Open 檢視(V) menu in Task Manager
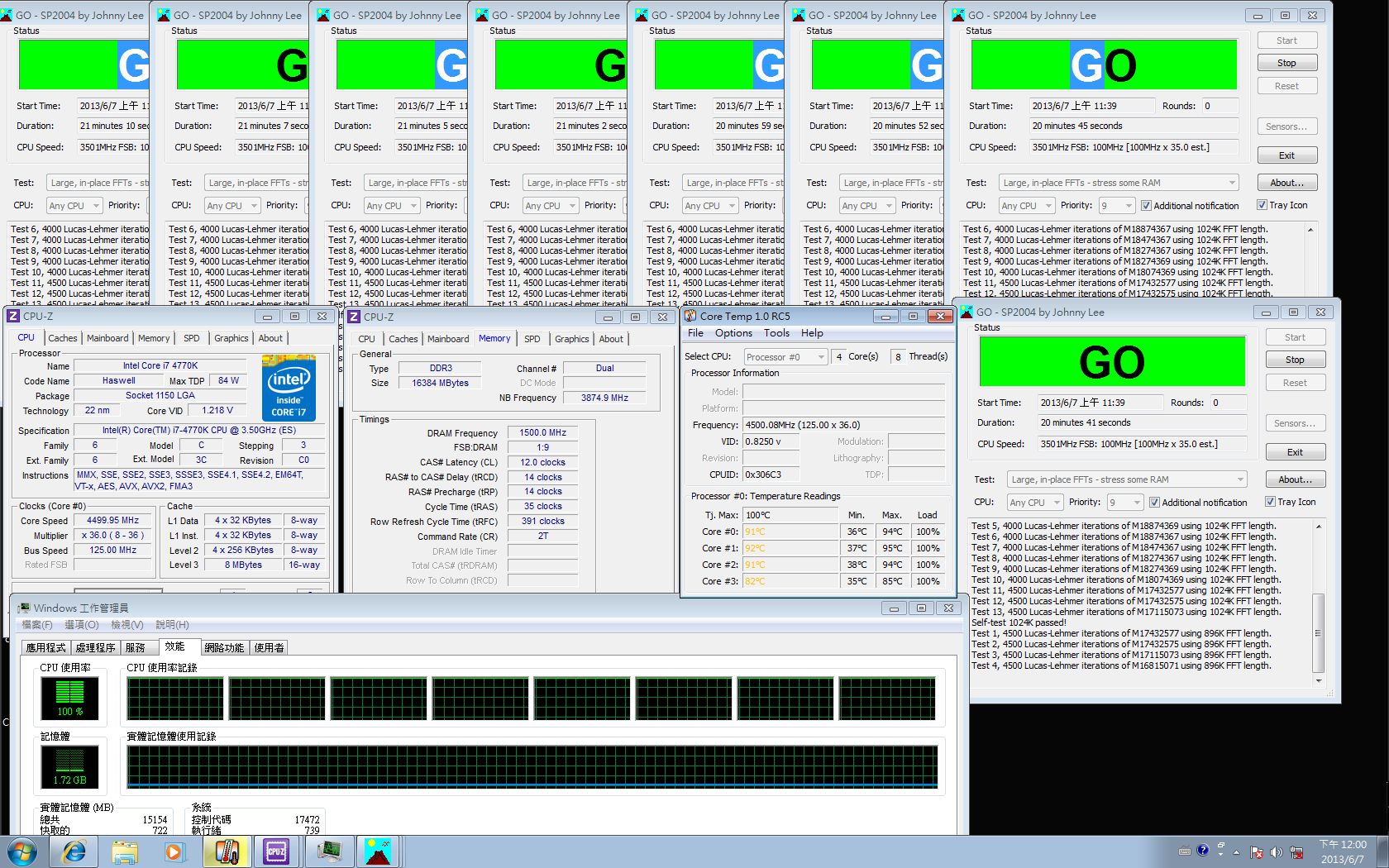 (127, 625)
